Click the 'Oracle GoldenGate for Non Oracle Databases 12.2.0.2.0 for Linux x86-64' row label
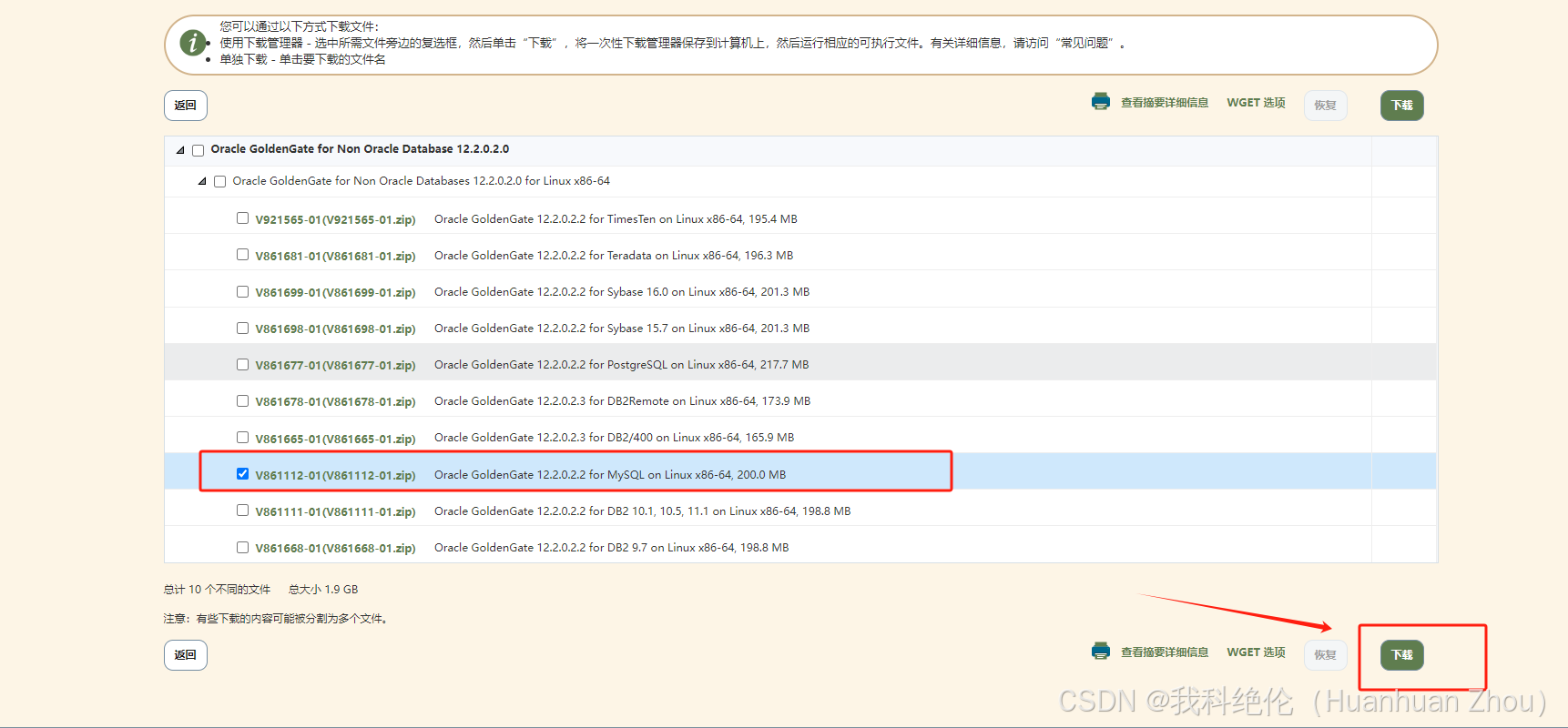This screenshot has height=728, width=1568. [x=421, y=181]
